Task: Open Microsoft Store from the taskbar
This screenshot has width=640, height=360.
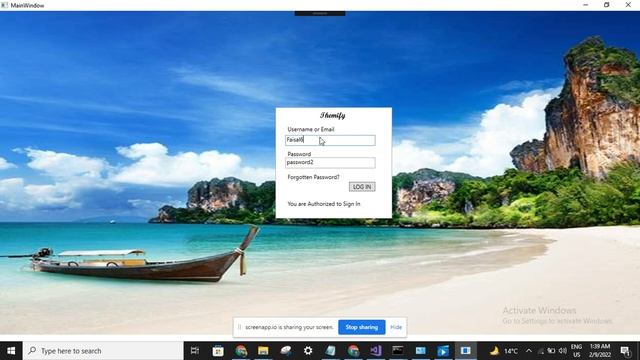Action: (x=218, y=351)
